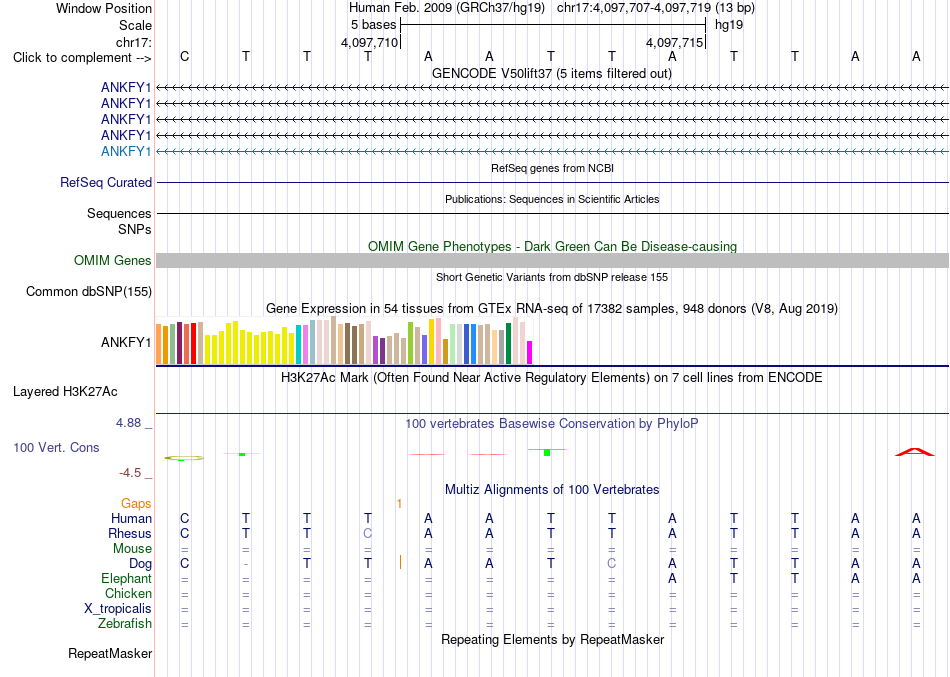
Task: Click the orange '1' gap count
Action: coord(399,504)
